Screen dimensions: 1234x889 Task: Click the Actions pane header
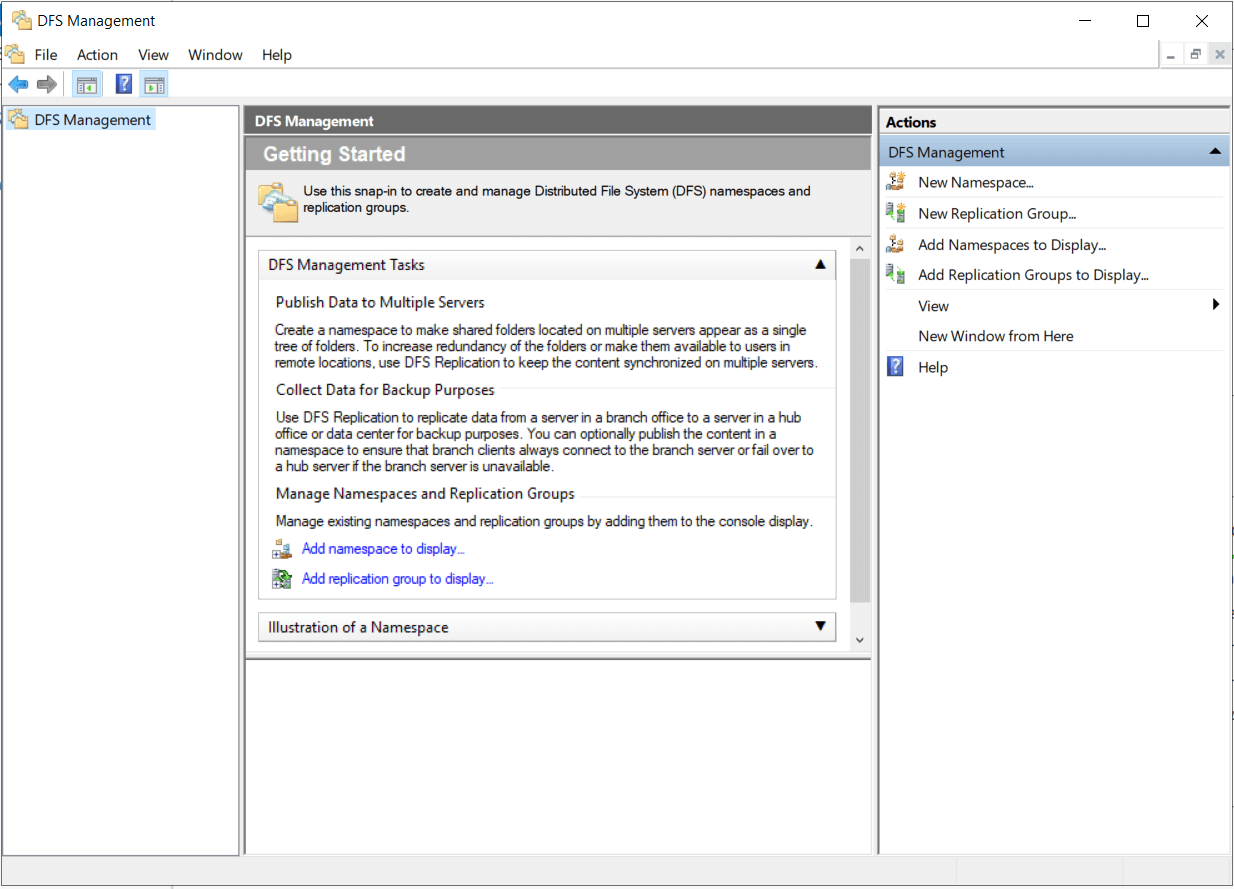pyautogui.click(x=1054, y=122)
